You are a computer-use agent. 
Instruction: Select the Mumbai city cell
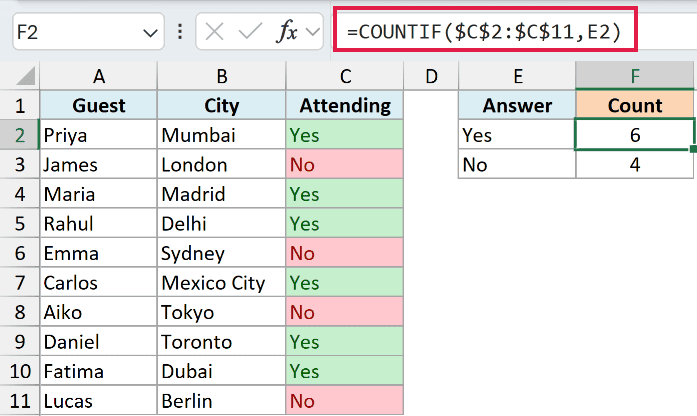(x=221, y=135)
